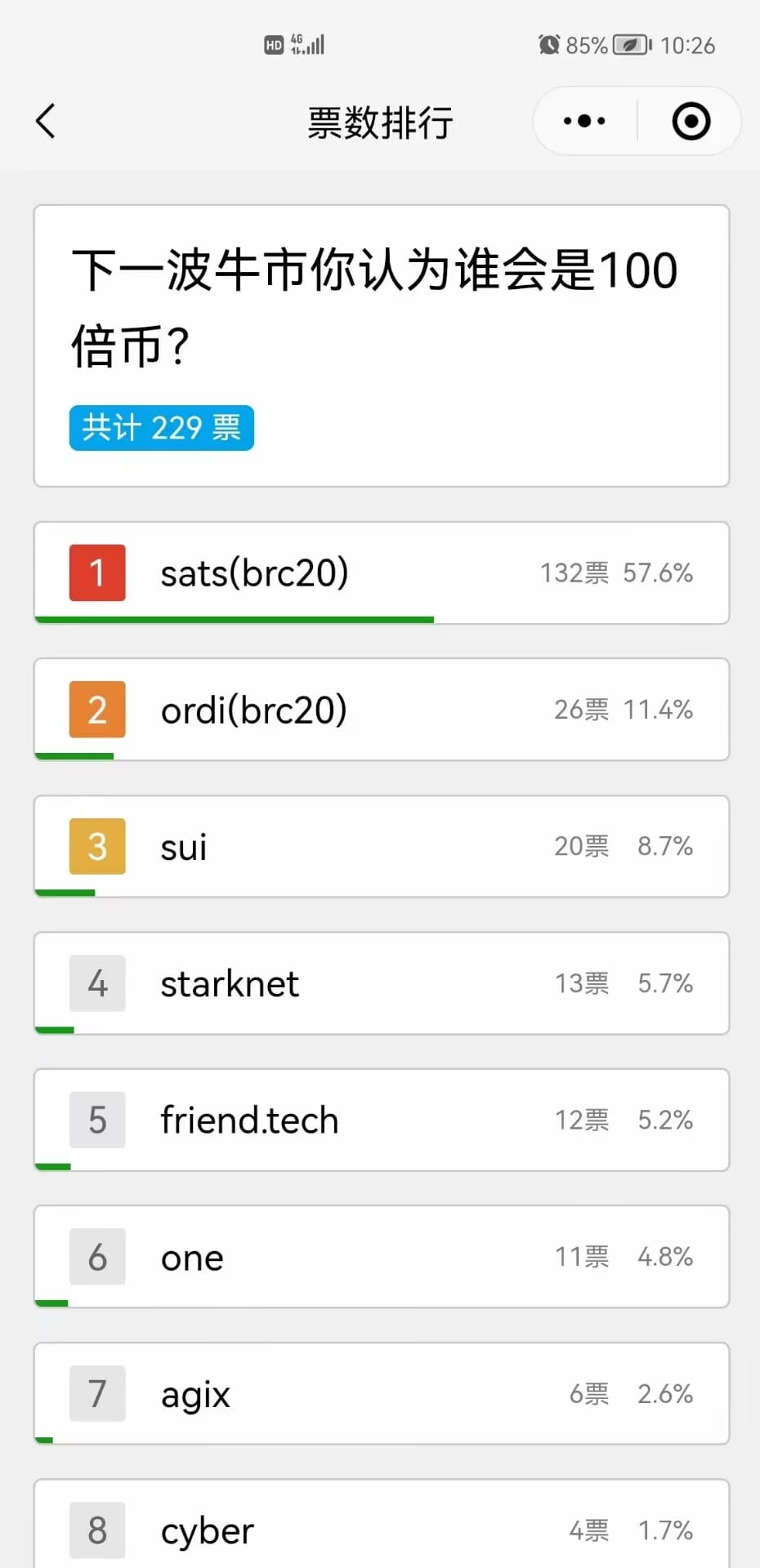Select the orange rank 2 badge
This screenshot has width=760, height=1568.
pyautogui.click(x=97, y=710)
